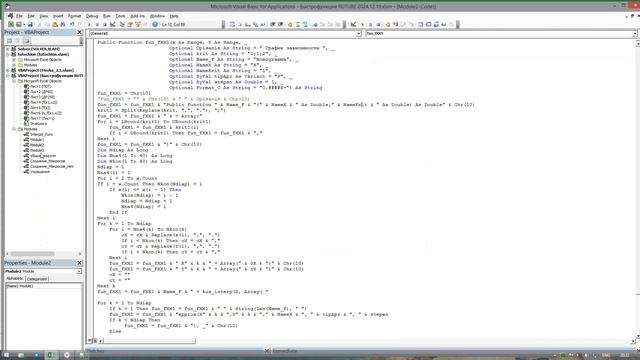Toggle Folders in Project Explorer panel
The width and height of the screenshot is (640, 360).
click(x=27, y=41)
